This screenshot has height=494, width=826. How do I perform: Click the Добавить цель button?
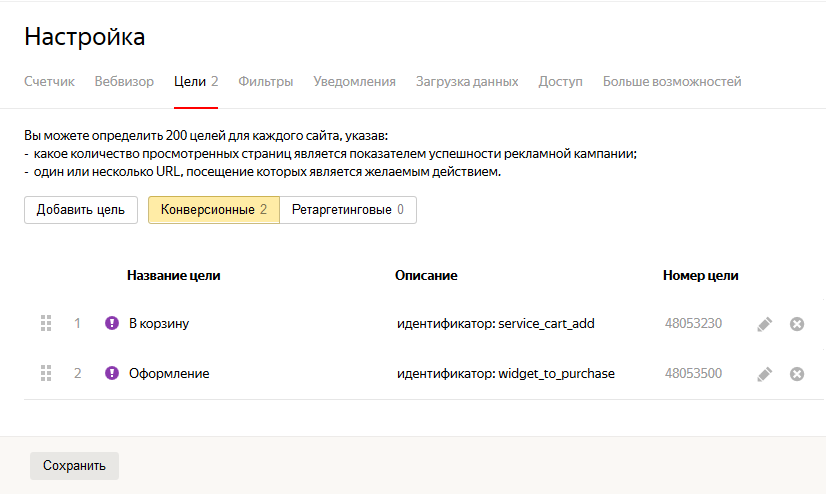81,210
